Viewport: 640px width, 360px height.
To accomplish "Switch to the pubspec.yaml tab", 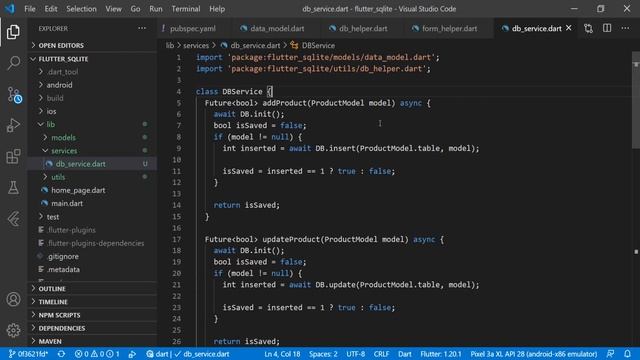I will click(x=193, y=28).
